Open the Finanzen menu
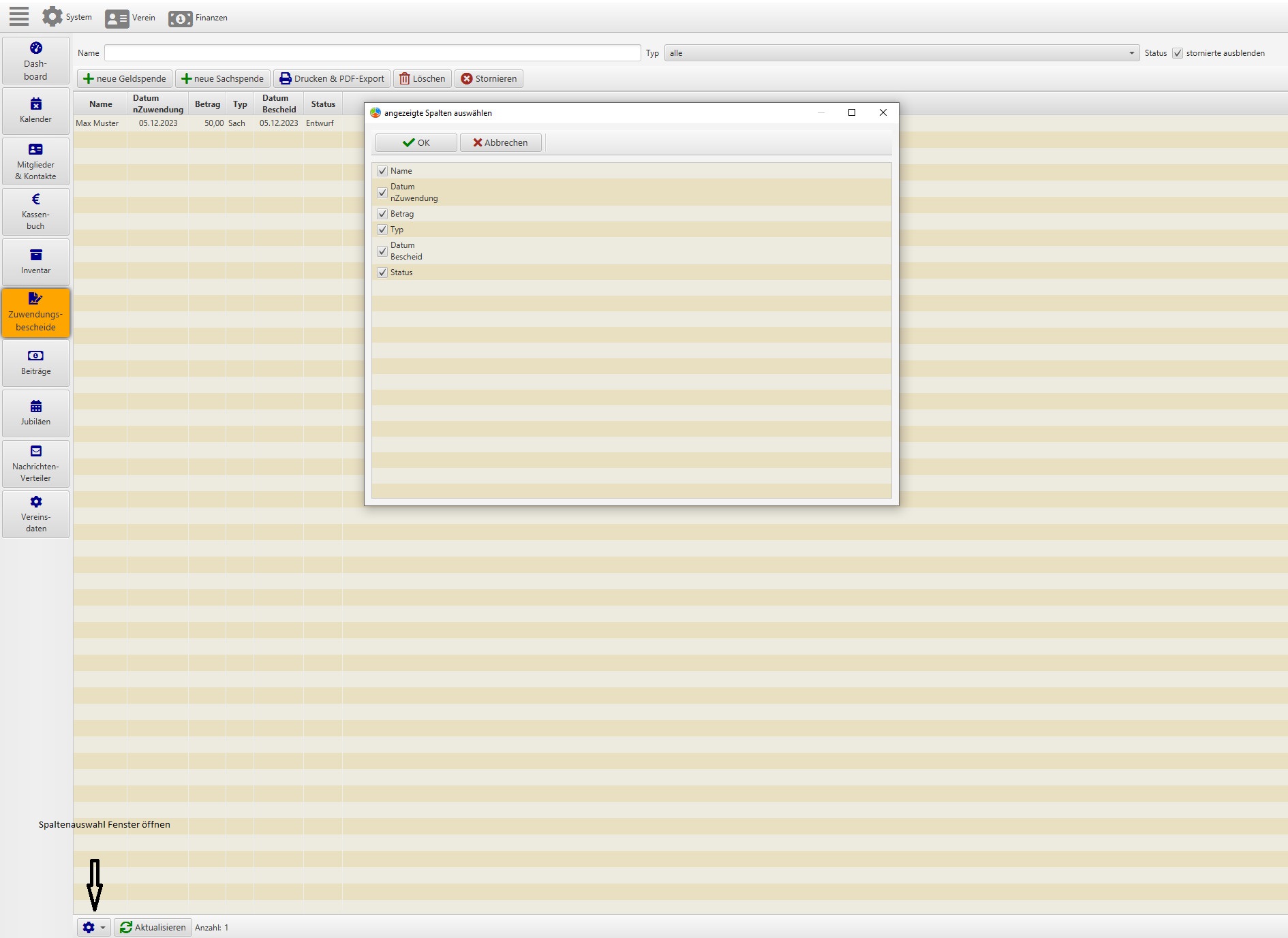This screenshot has width=1288, height=938. click(x=198, y=18)
